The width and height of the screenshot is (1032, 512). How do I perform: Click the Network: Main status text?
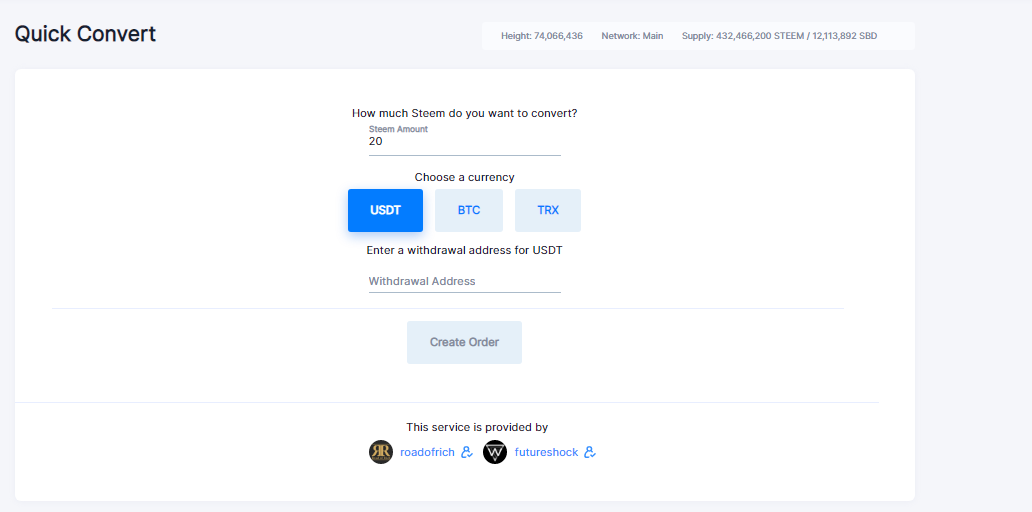(632, 36)
